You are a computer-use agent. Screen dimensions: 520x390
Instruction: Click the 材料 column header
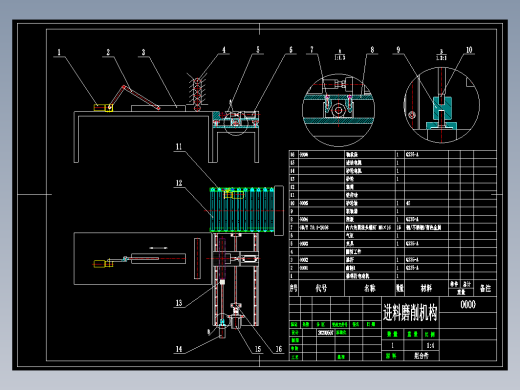[x=426, y=288]
